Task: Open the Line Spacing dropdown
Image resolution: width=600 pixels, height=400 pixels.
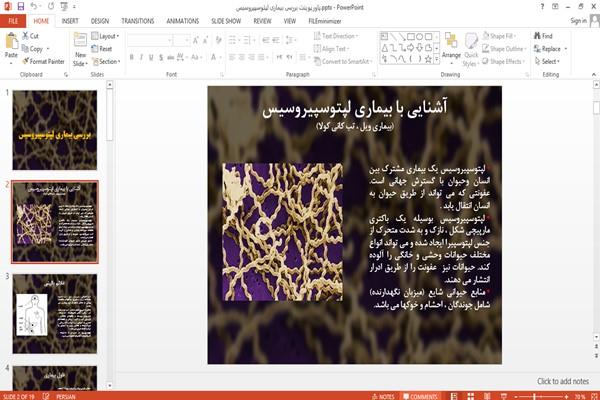Action: 291,40
